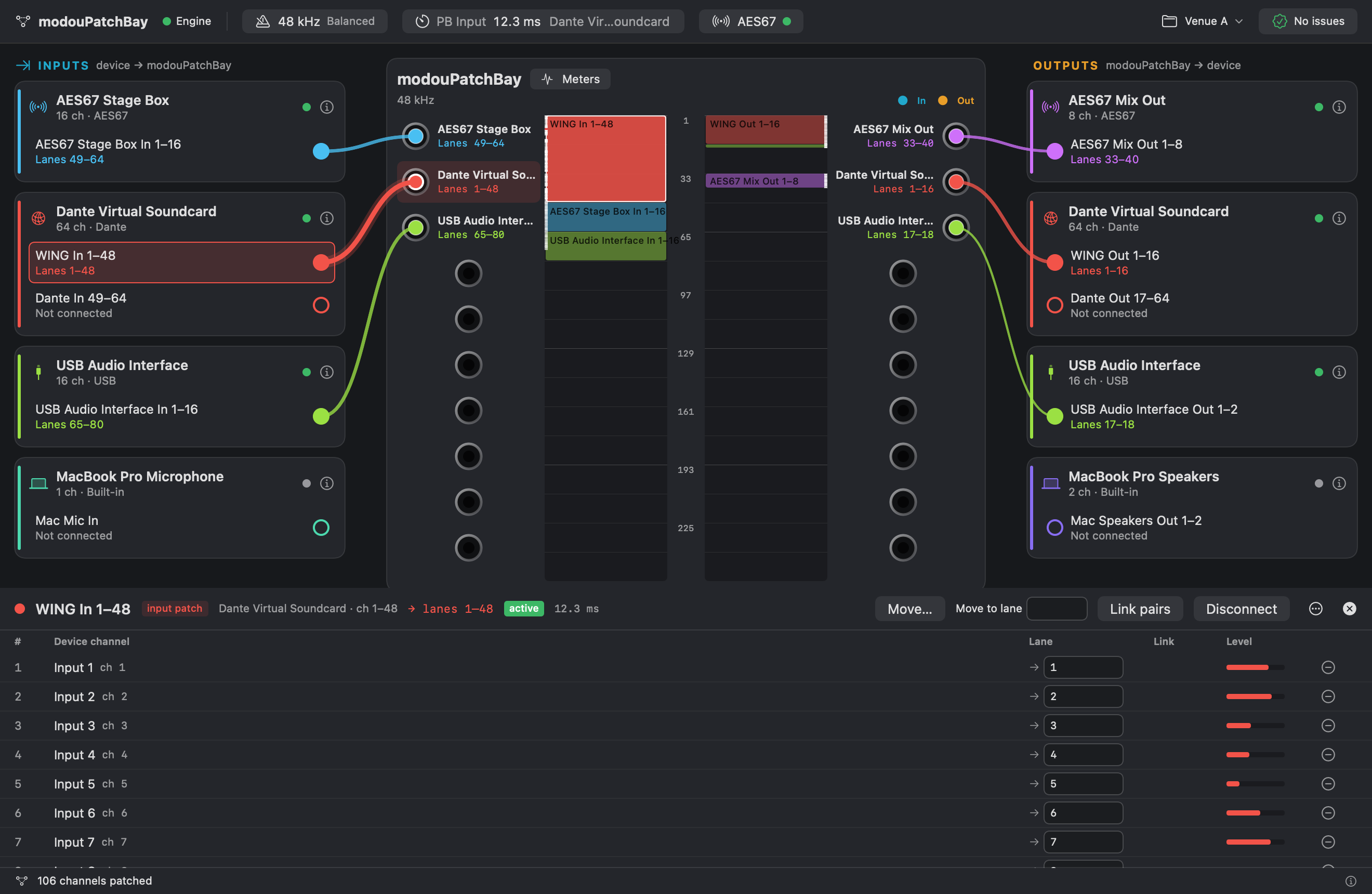
Task: Click the first empty input jack in patchbay
Action: coord(468,273)
